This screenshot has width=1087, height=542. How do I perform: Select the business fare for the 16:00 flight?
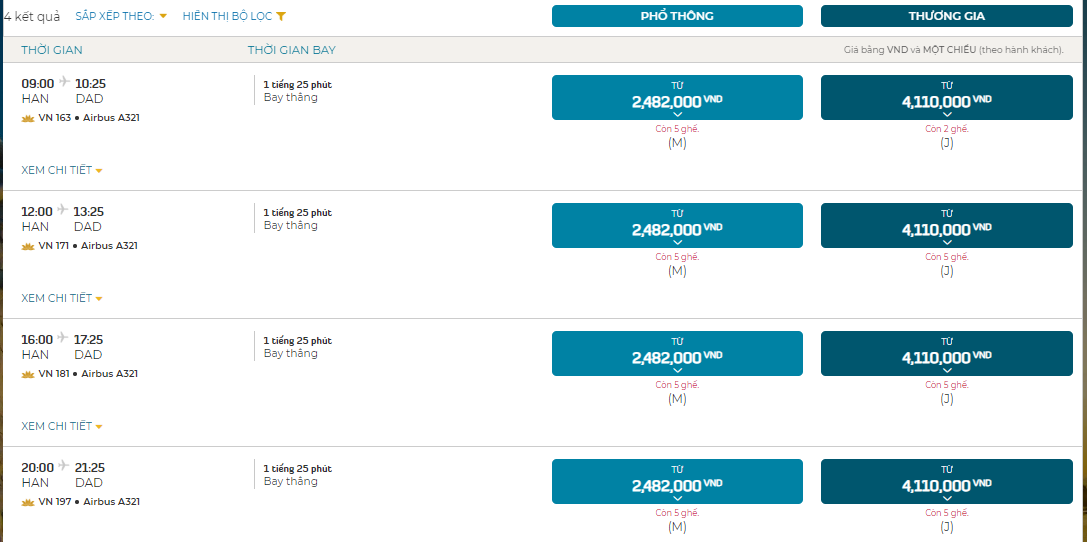[x=947, y=353]
